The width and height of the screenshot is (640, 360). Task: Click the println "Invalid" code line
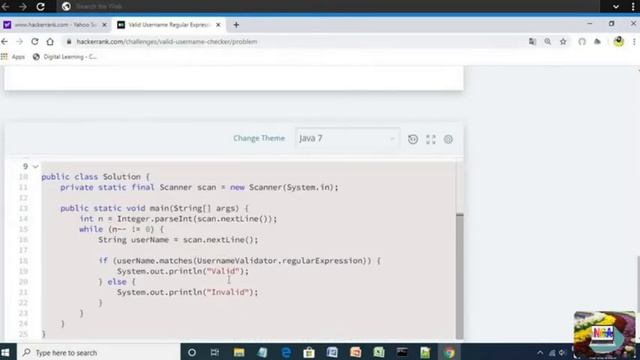tap(187, 292)
